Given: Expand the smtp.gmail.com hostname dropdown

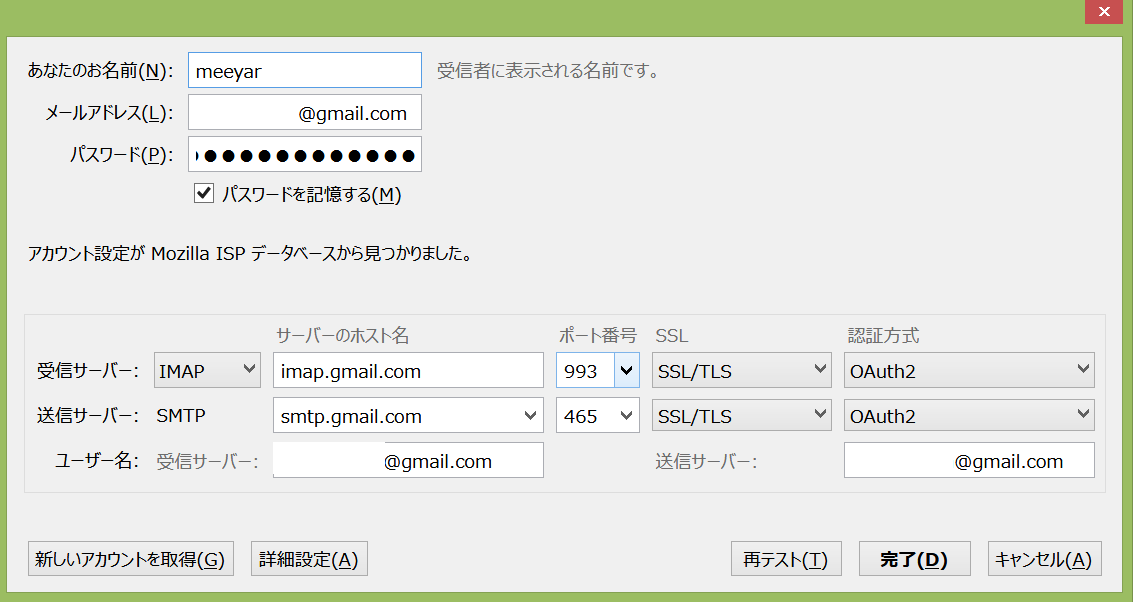Looking at the screenshot, I should click(529, 416).
